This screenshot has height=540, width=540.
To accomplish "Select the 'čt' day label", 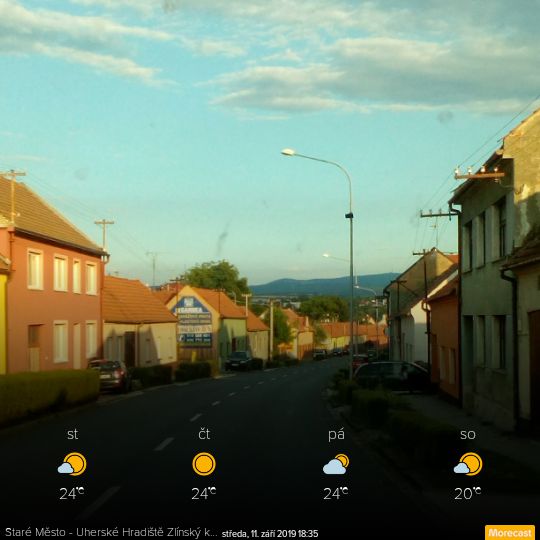I will coord(204,434).
